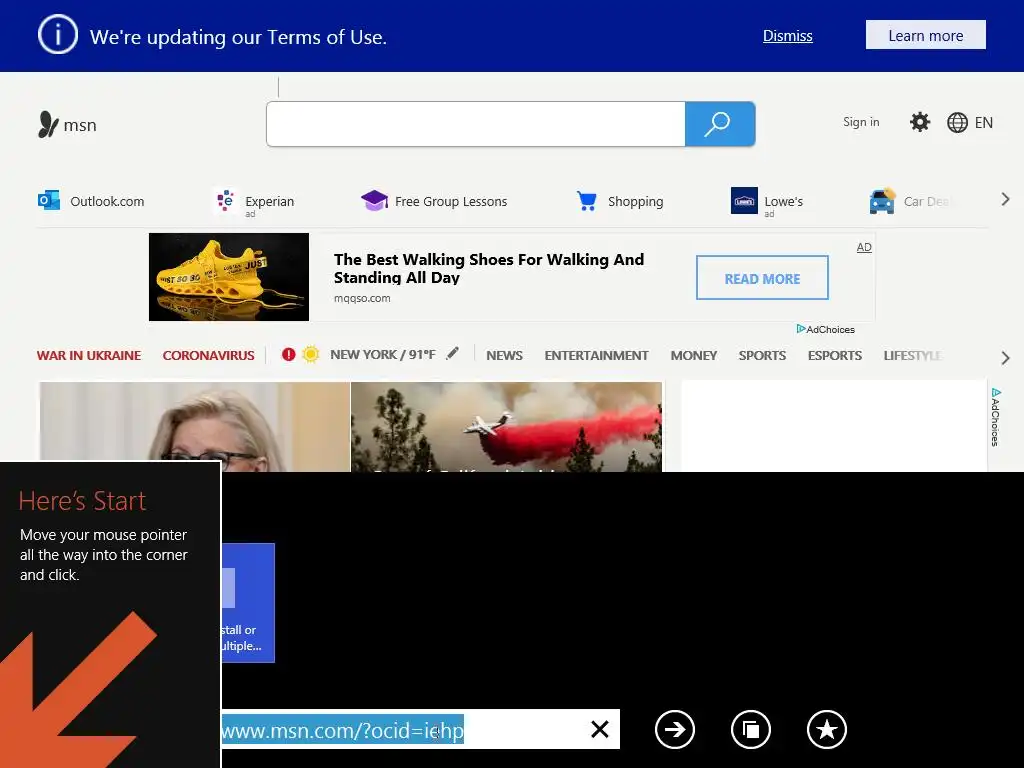Open the NEWS tab
Image resolution: width=1024 pixels, height=768 pixels.
504,355
